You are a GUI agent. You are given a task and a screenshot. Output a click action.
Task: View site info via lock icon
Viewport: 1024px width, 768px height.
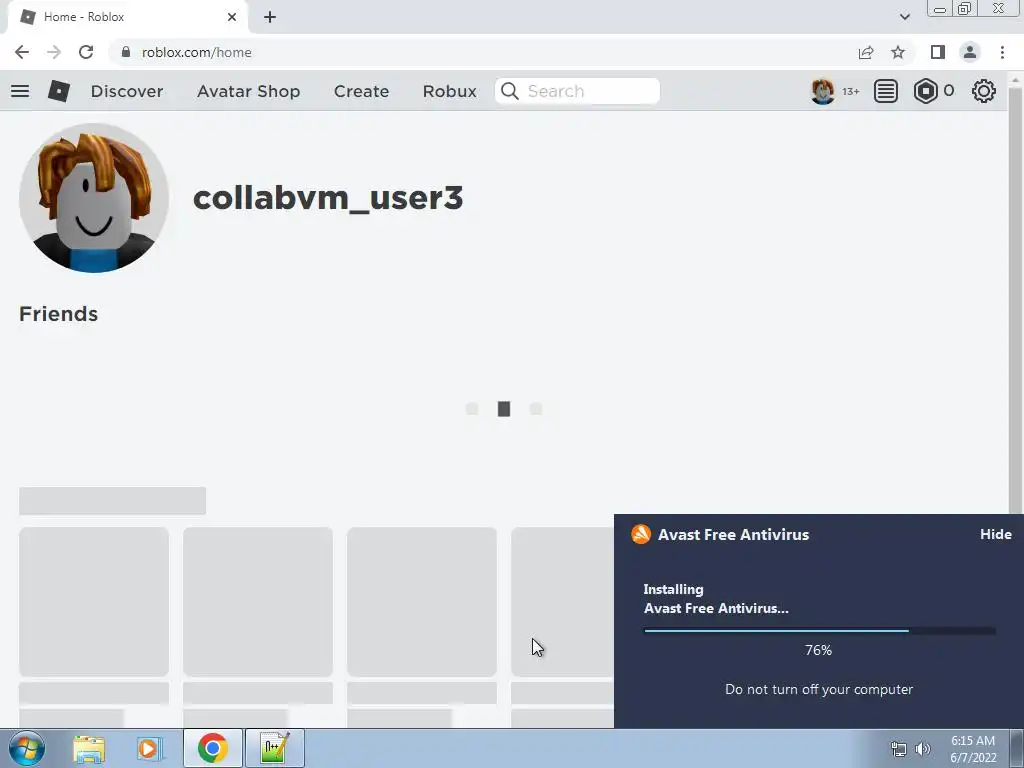click(125, 52)
